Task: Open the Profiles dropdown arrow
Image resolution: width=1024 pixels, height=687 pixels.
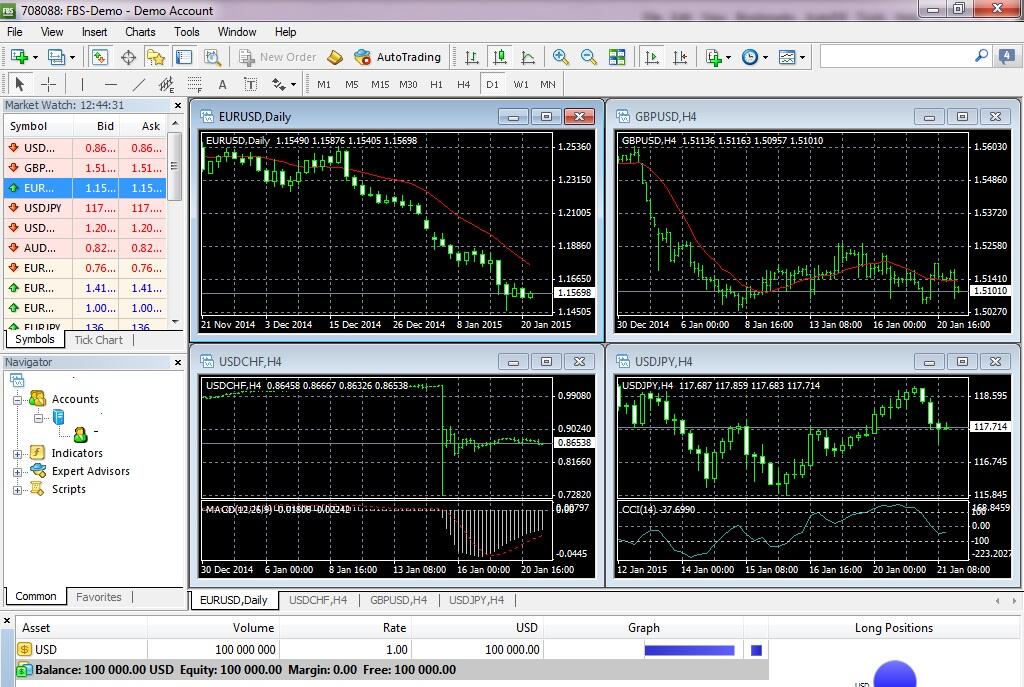Action: click(x=72, y=57)
